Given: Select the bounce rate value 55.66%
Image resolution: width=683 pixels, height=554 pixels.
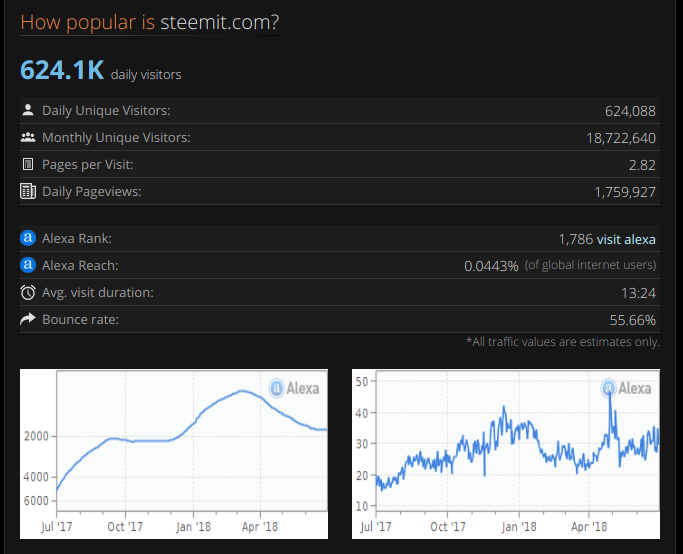Looking at the screenshot, I should (632, 320).
